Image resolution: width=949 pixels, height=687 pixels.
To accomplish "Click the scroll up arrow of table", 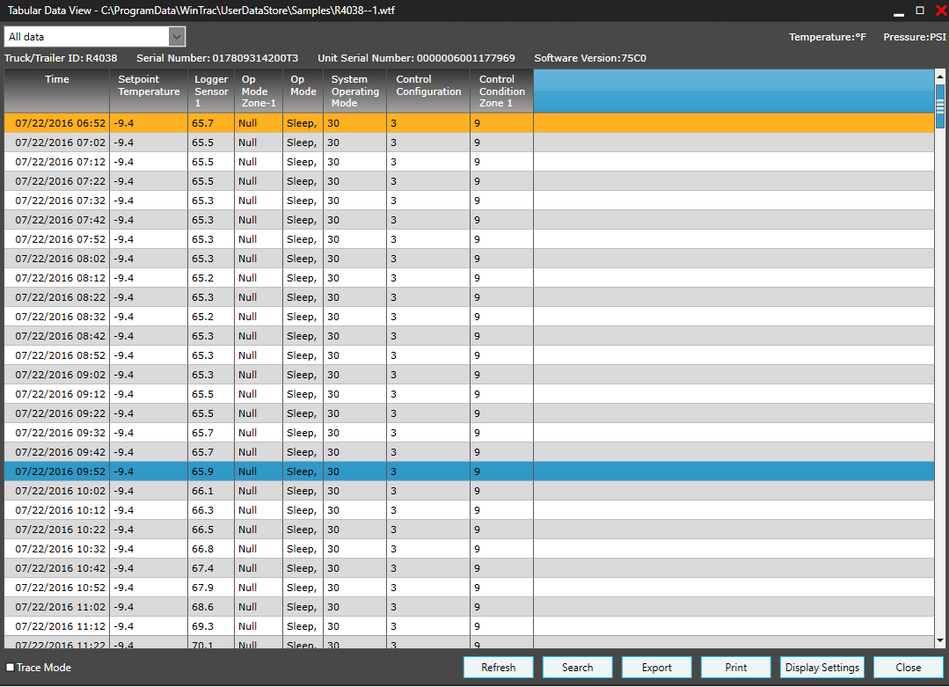I will point(940,76).
